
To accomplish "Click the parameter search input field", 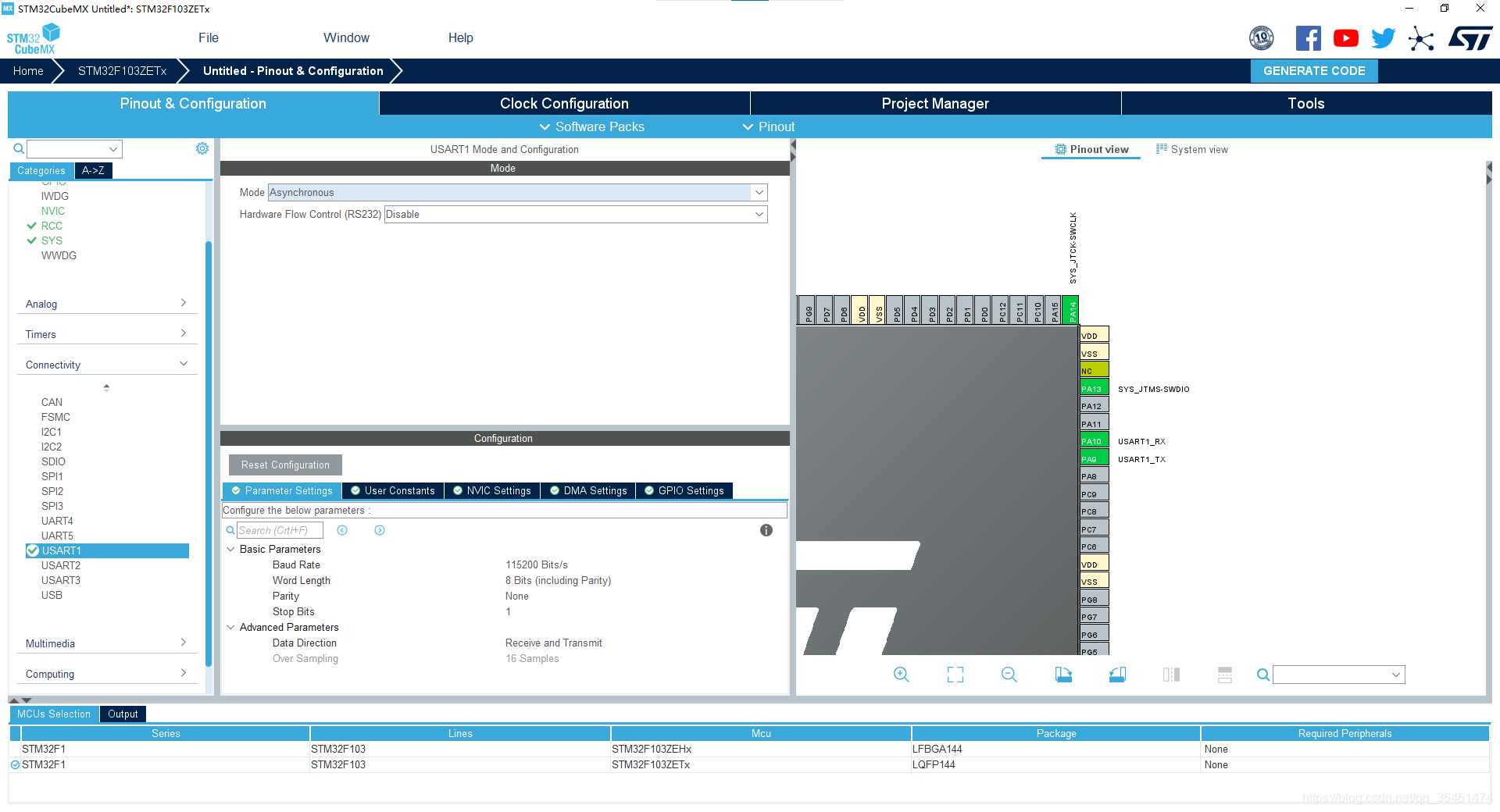I will coord(280,530).
